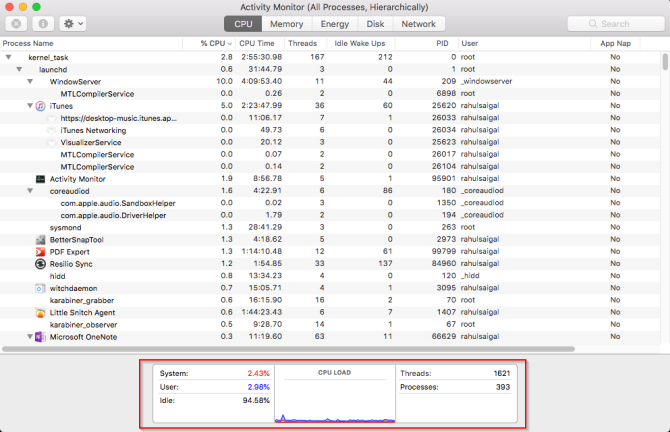
Task: Click User 2.98% value
Action: click(259, 387)
